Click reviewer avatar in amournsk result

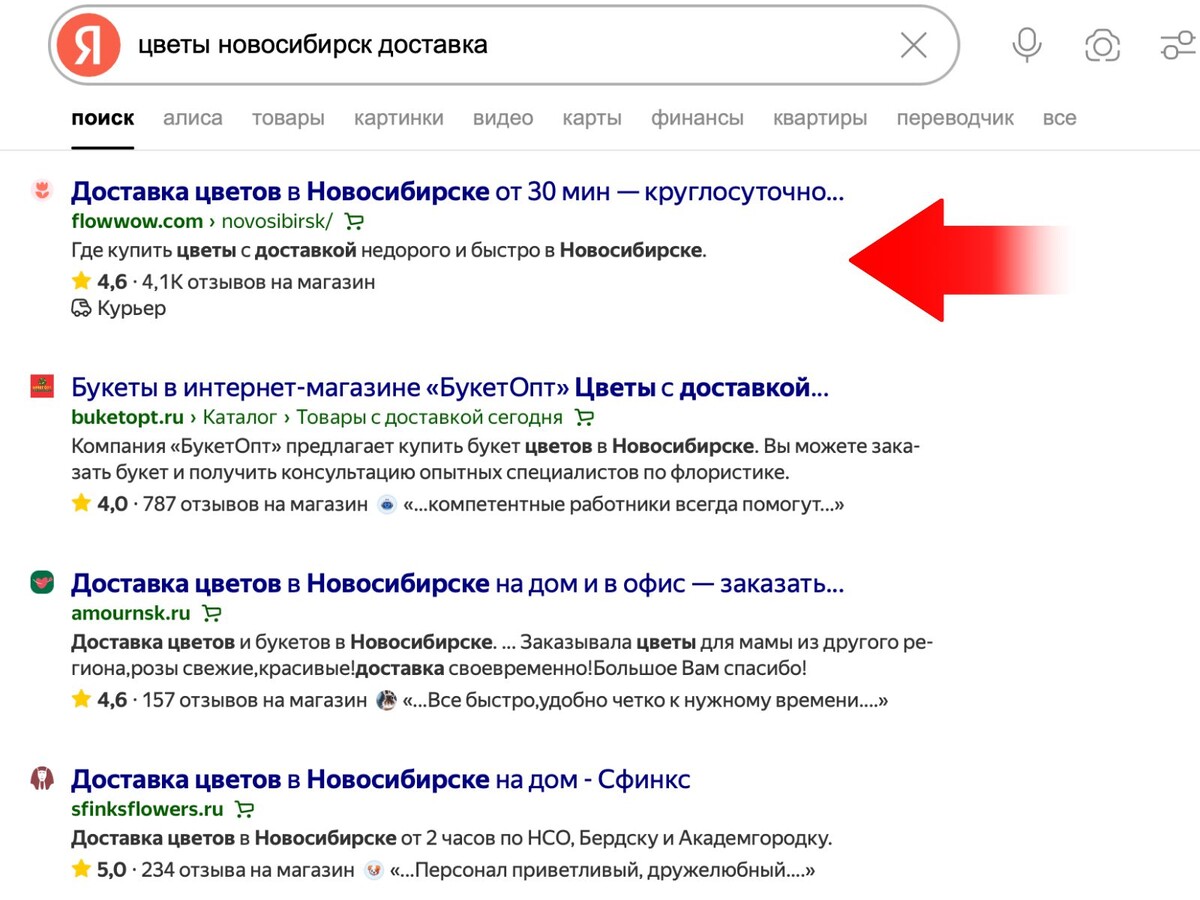point(387,701)
